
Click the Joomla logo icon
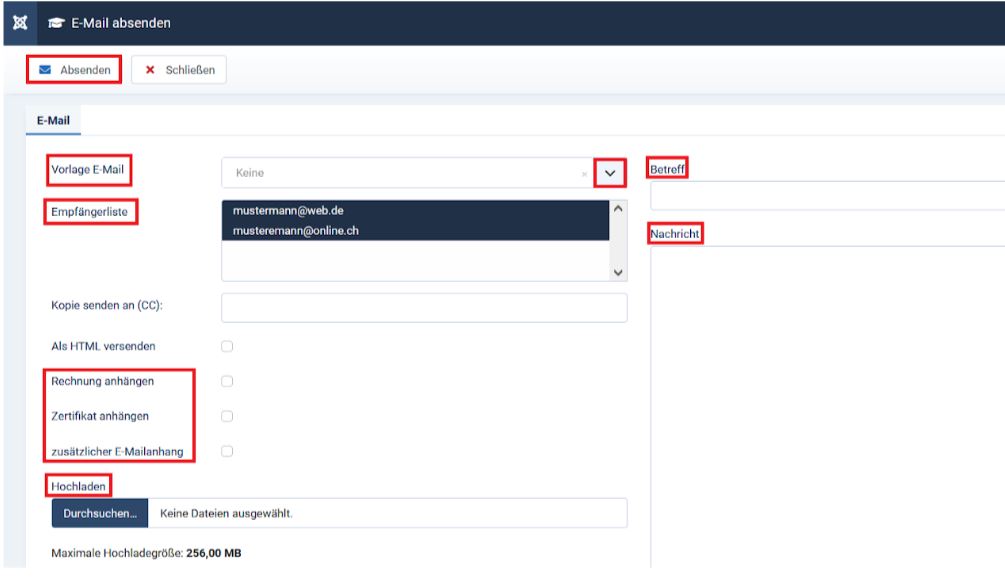19,22
